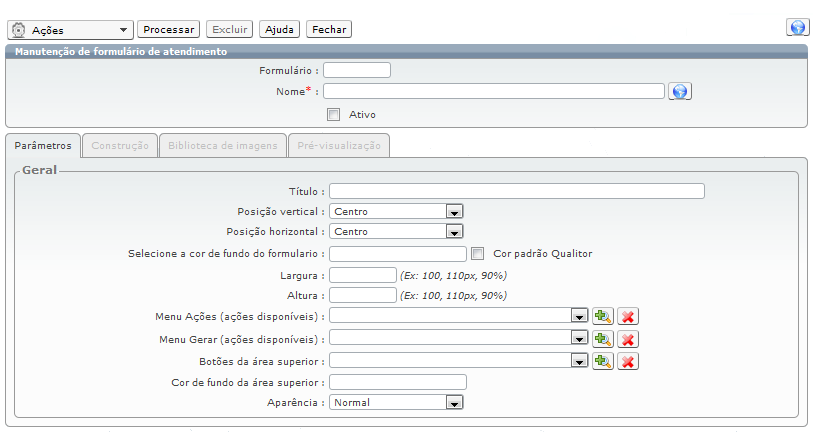Click the globe icon in the top-right corner
This screenshot has width=813, height=432.
tap(797, 27)
